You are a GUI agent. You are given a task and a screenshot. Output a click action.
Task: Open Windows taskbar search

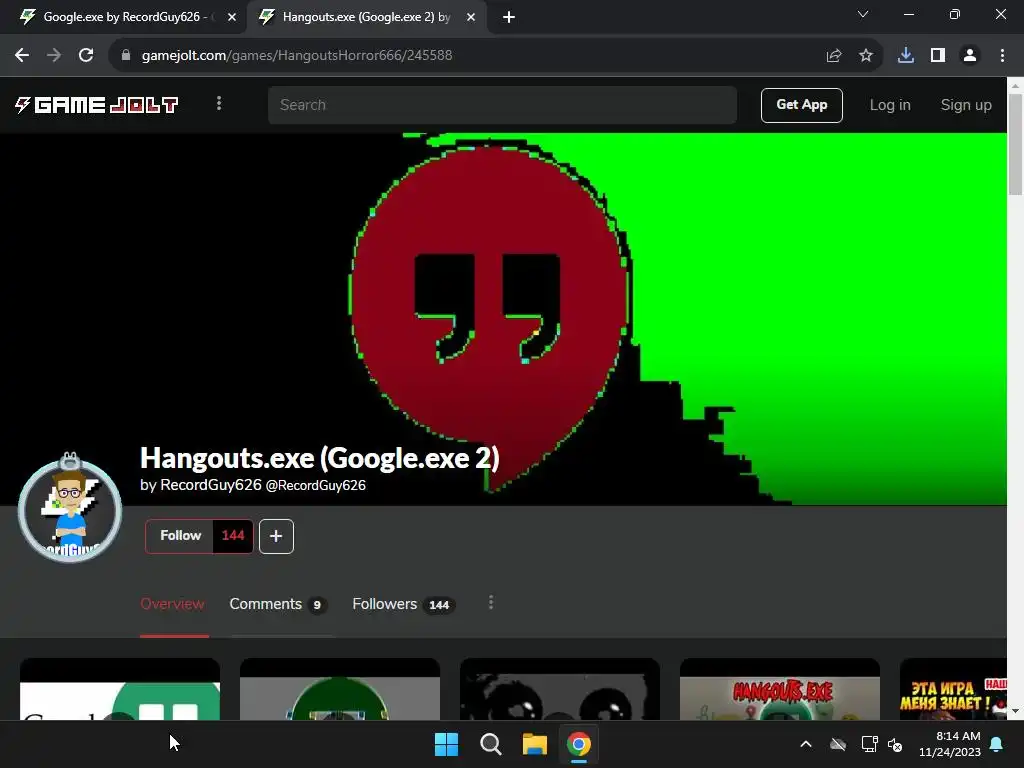(490, 744)
